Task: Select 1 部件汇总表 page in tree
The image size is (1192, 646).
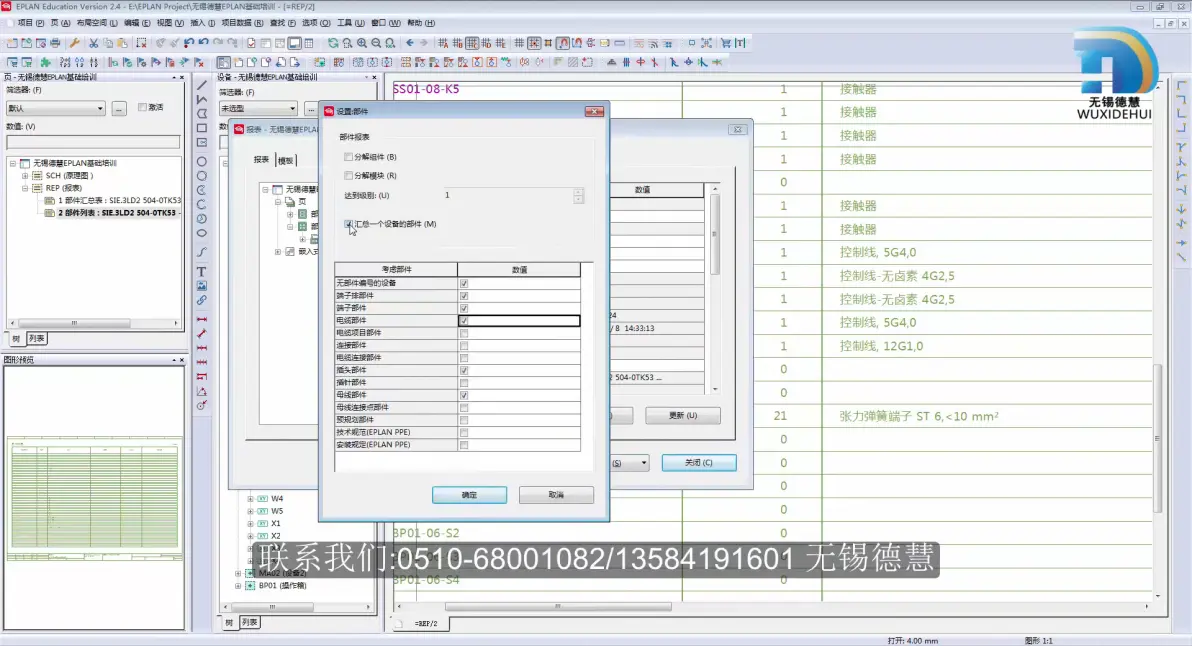Action: click(x=119, y=201)
